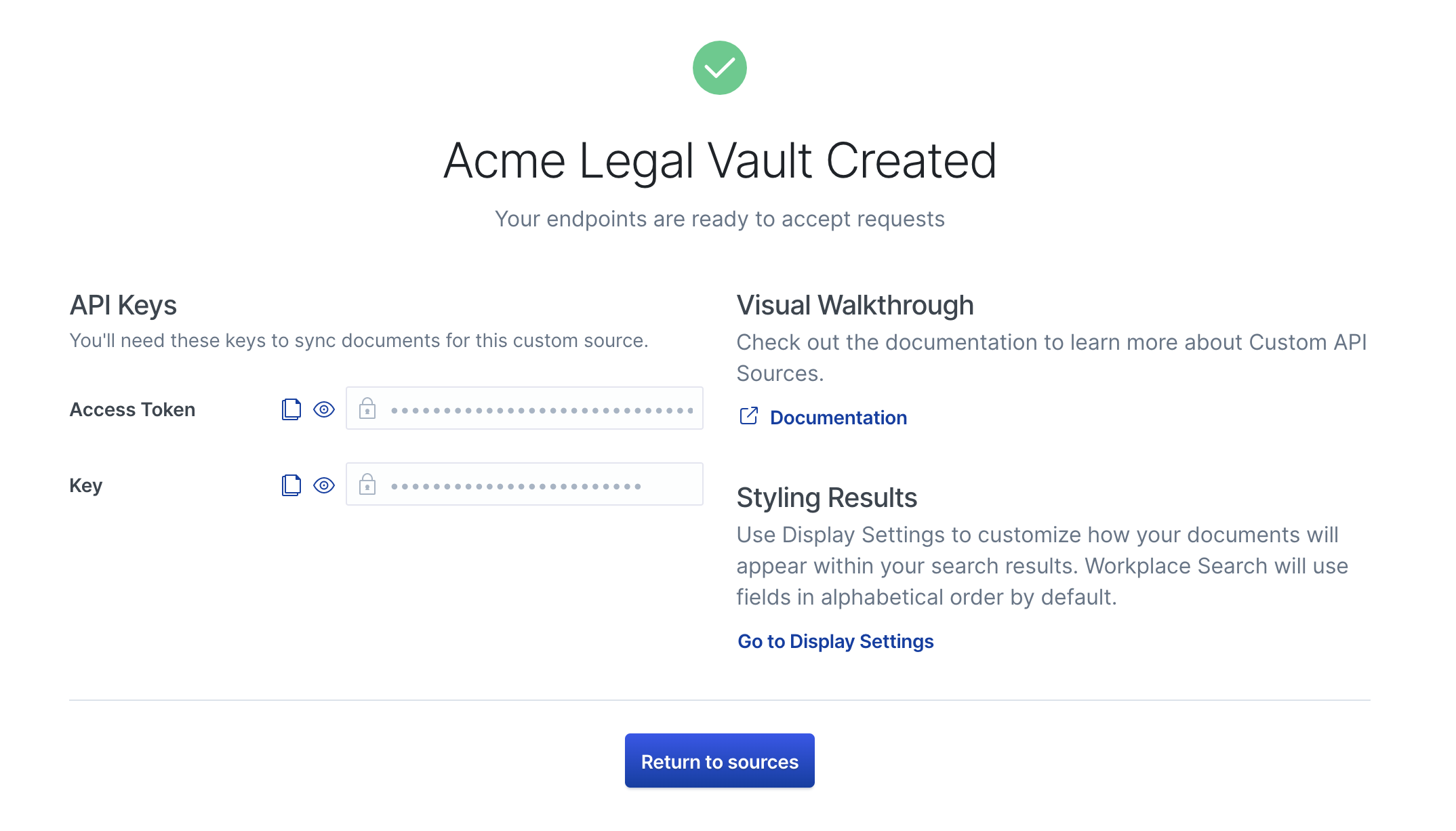
Task: Click the external link icon beside Documentation
Action: (749, 416)
